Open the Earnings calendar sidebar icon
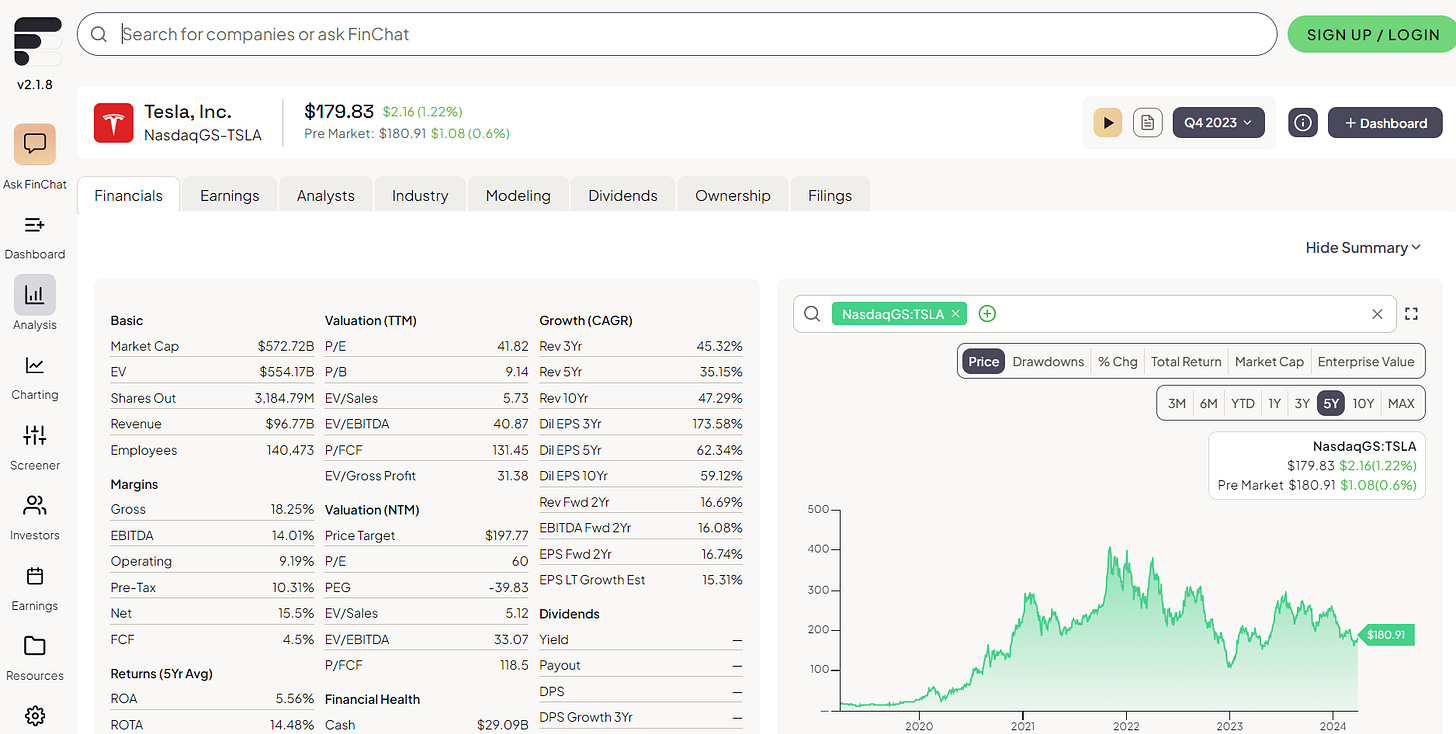 35,576
